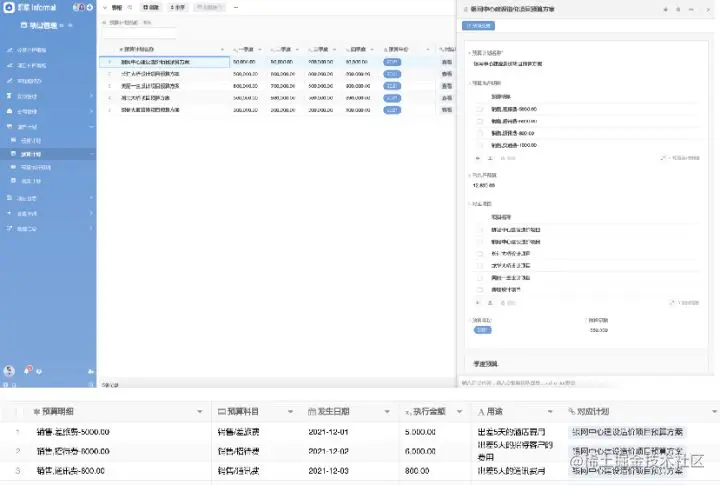Click the plus icon beside Informat title
The image size is (720, 485).
(90, 7)
